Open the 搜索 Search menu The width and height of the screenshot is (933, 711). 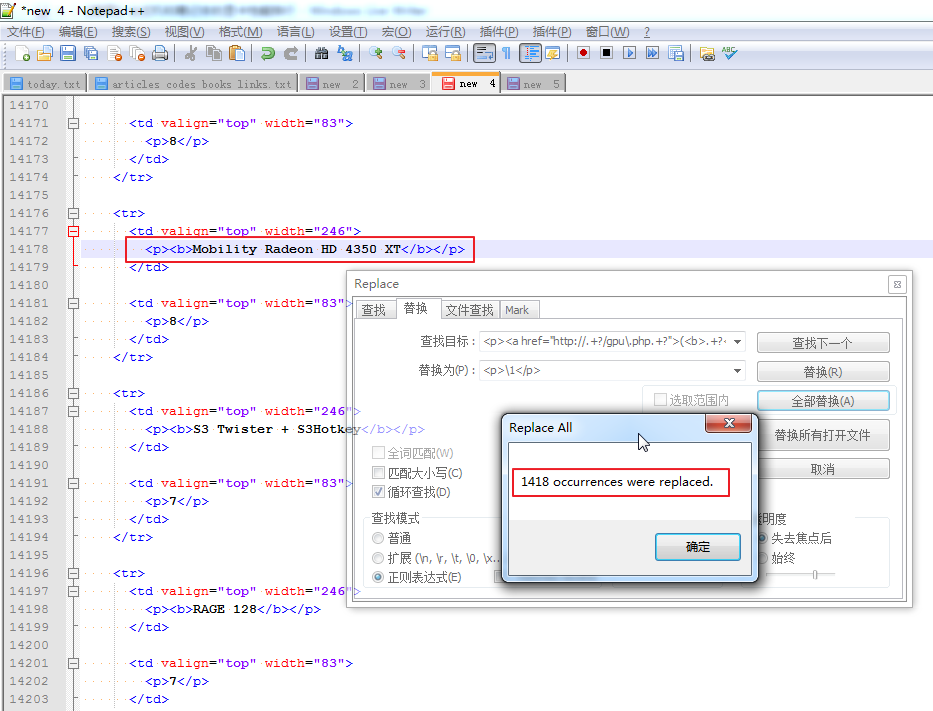tap(131, 32)
